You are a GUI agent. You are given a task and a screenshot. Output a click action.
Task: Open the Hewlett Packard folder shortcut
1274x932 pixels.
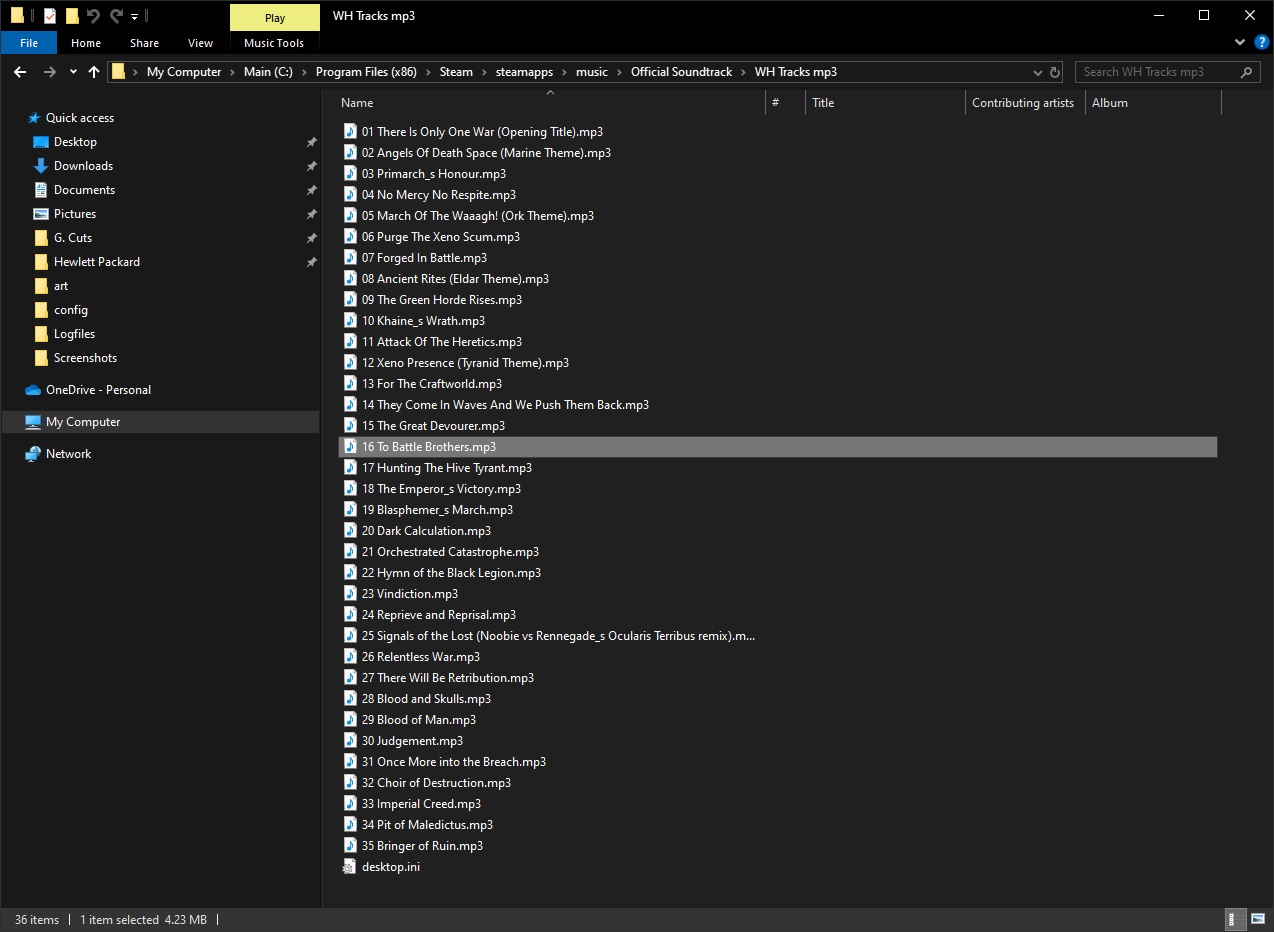pos(97,262)
